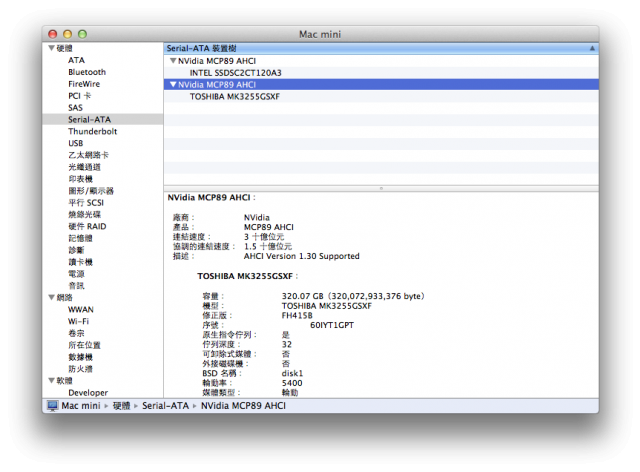640x472 pixels.
Task: Click the sort arrow in the Serial-ATA 裝置樹 header
Action: (592, 48)
